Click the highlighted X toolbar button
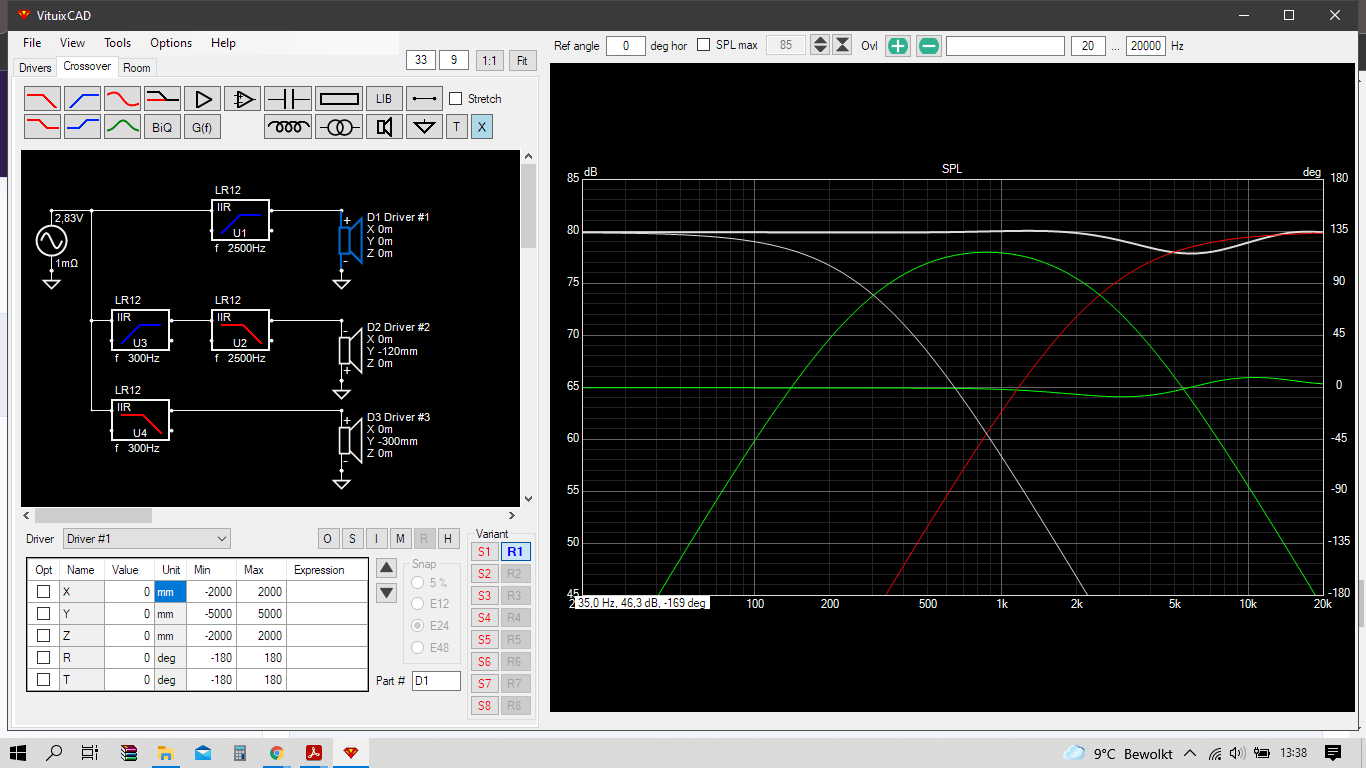 482,127
